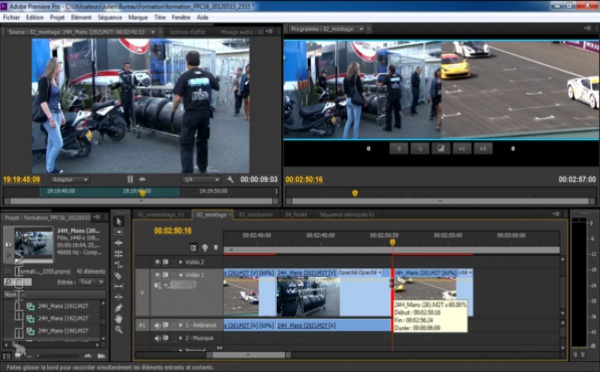Select the Razor tool in tools panel

point(119,276)
